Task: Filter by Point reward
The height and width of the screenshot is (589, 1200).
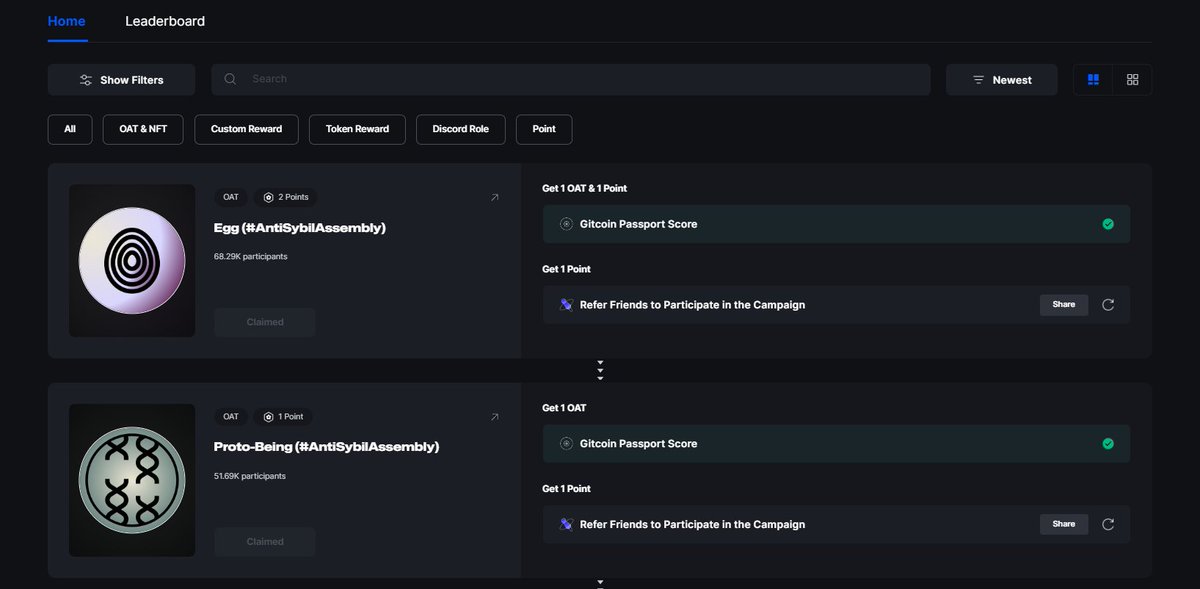Action: click(x=544, y=129)
